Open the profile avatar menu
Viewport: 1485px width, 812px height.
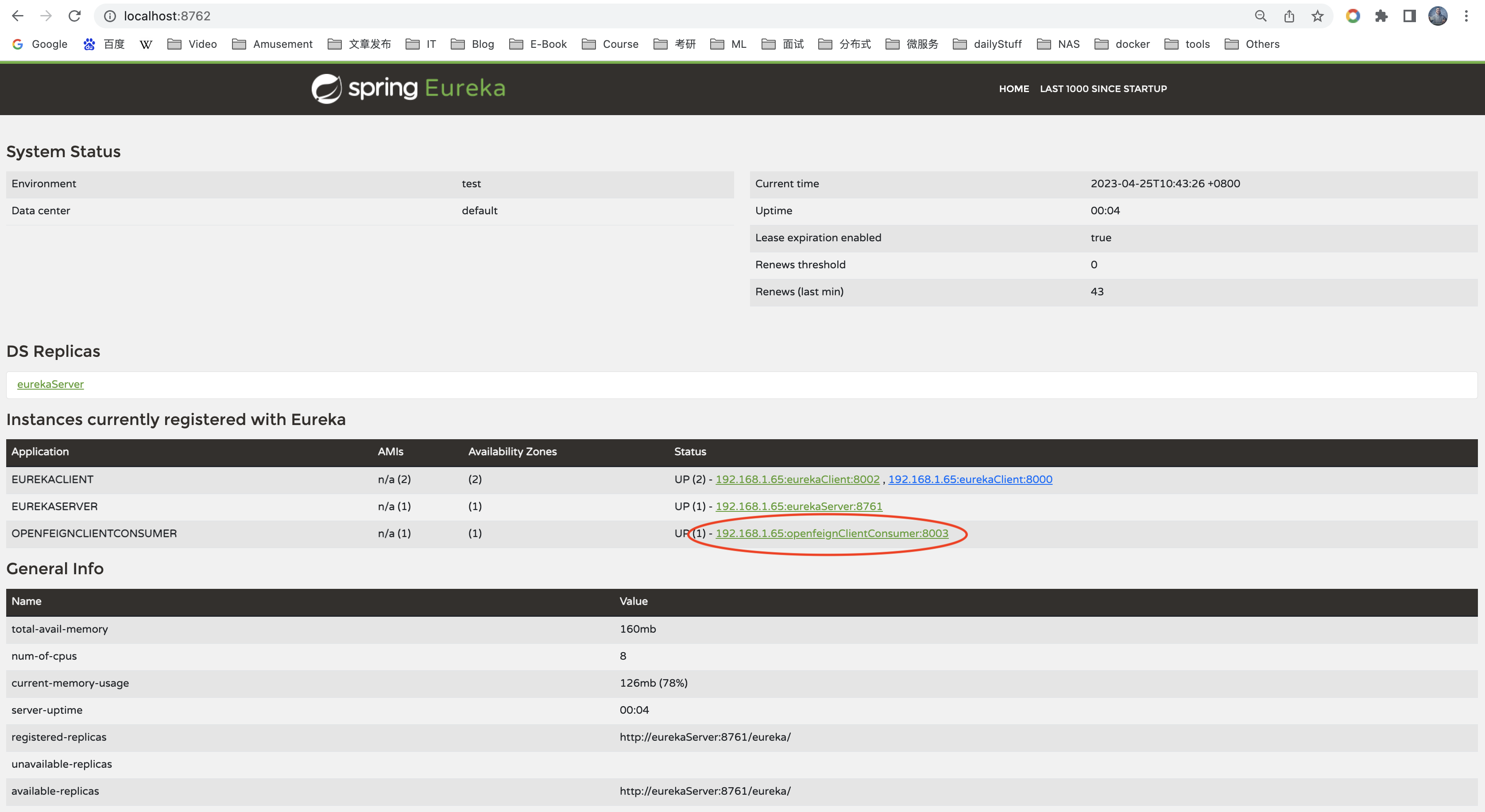point(1438,16)
